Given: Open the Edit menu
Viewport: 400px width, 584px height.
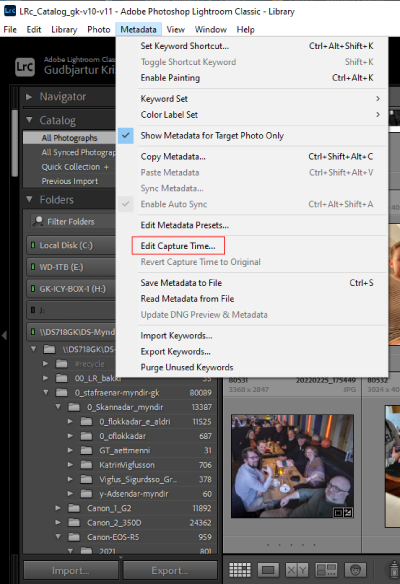Looking at the screenshot, I should (x=34, y=29).
